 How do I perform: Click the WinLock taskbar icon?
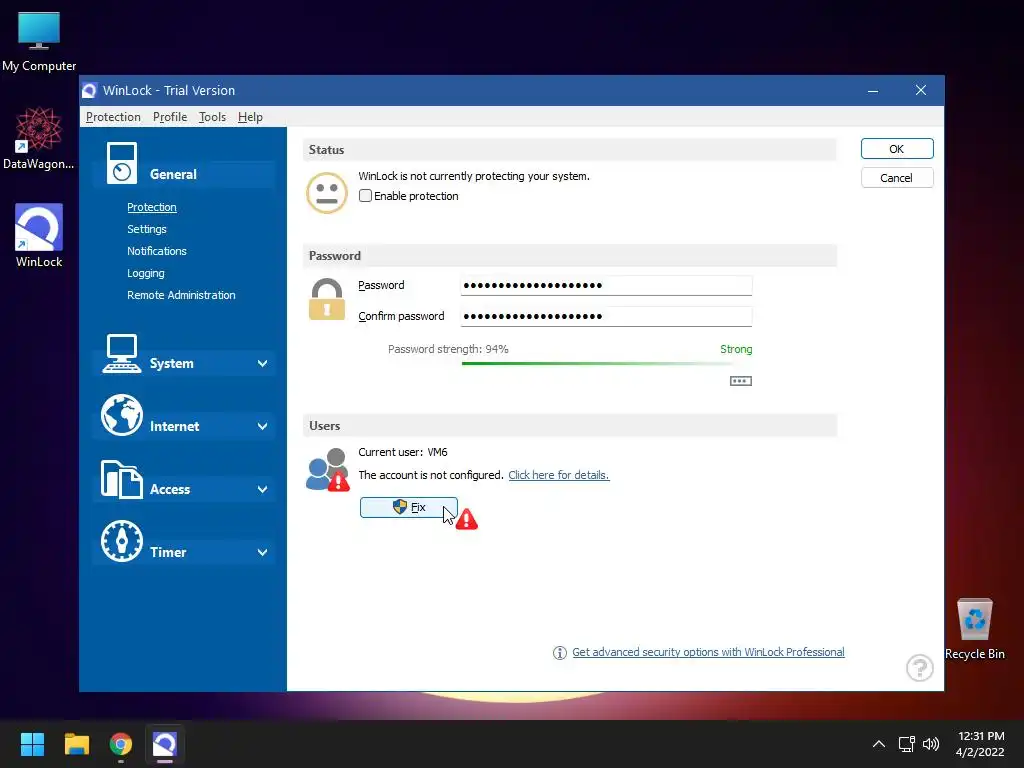click(x=165, y=744)
